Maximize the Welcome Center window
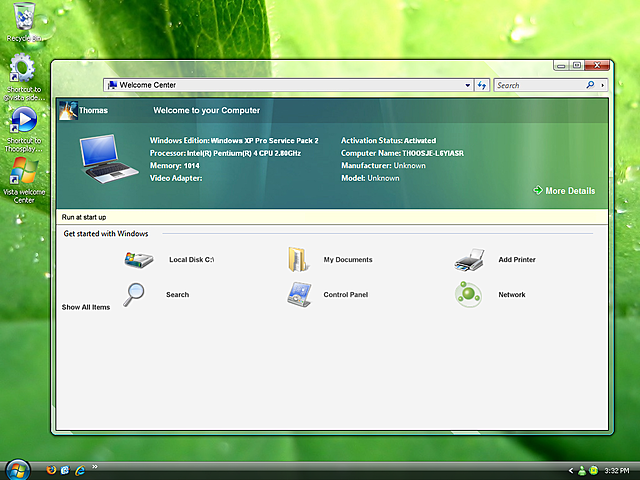This screenshot has width=640, height=480. pyautogui.click(x=577, y=65)
